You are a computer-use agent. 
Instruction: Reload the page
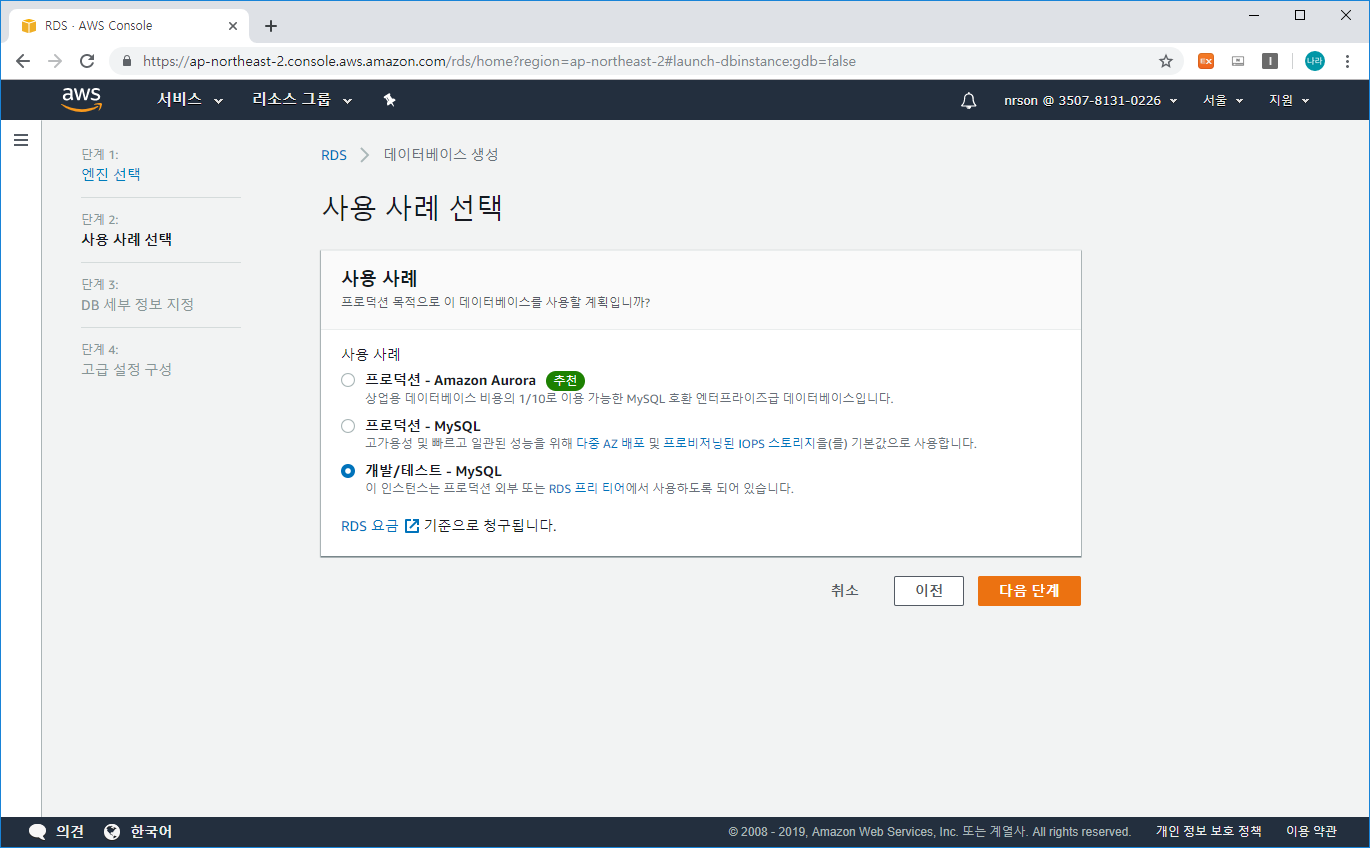(87, 61)
